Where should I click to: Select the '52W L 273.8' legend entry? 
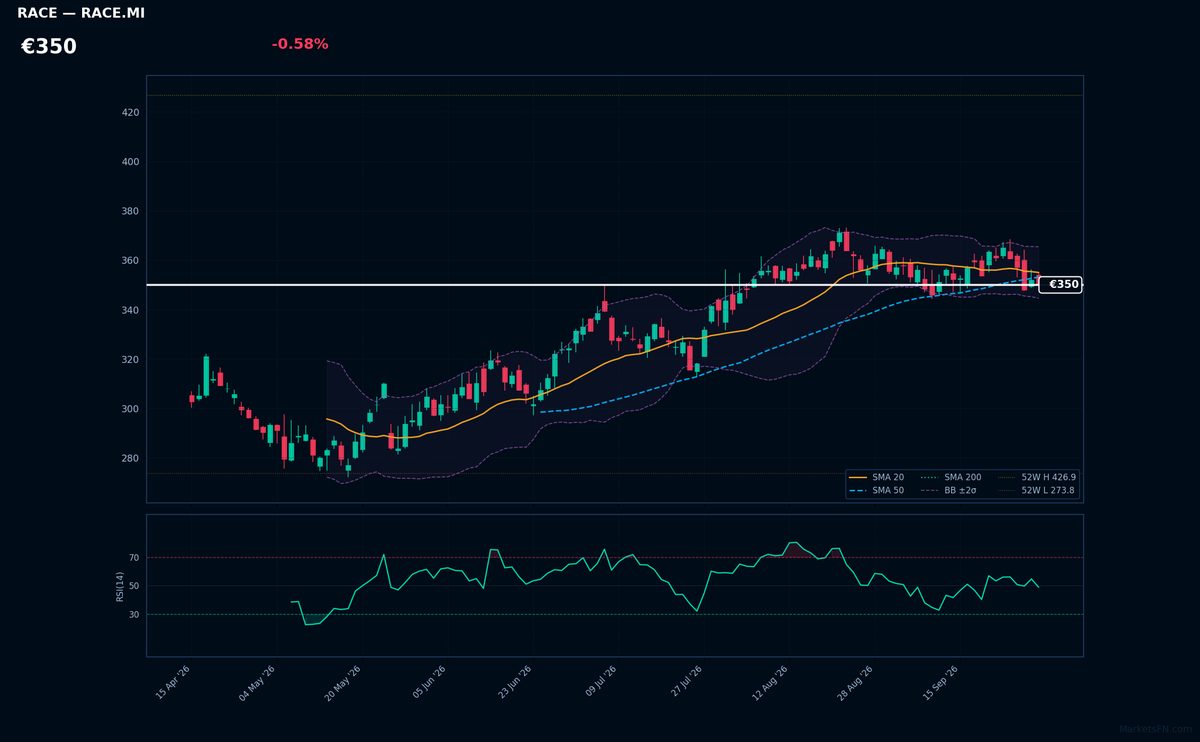tap(1036, 491)
